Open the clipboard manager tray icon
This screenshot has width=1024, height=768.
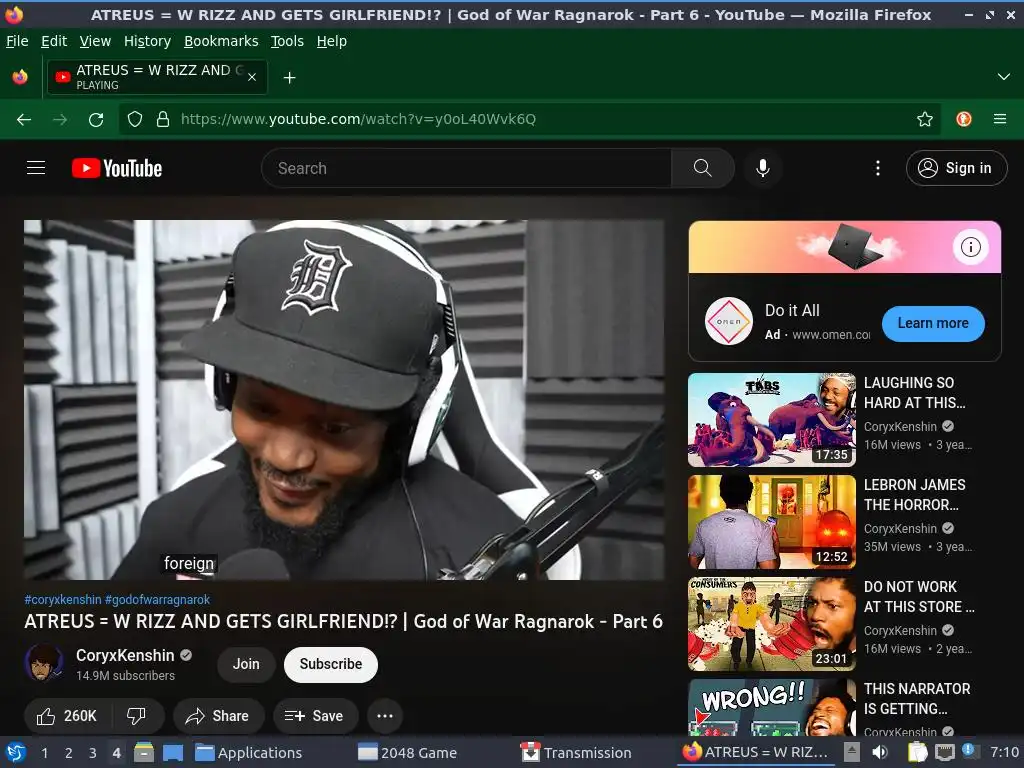click(x=917, y=752)
